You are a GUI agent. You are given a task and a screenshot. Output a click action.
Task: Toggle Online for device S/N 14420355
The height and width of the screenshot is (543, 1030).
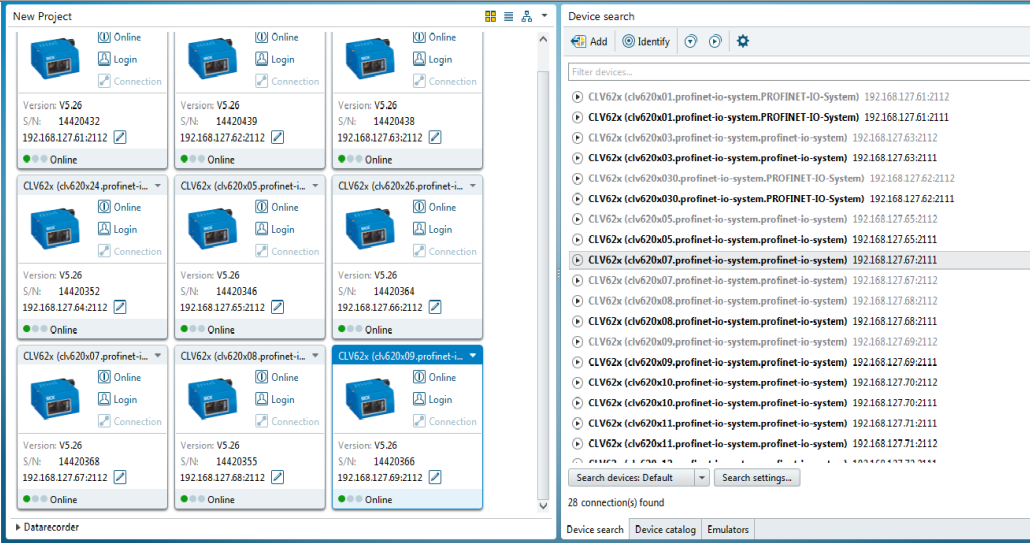click(277, 378)
